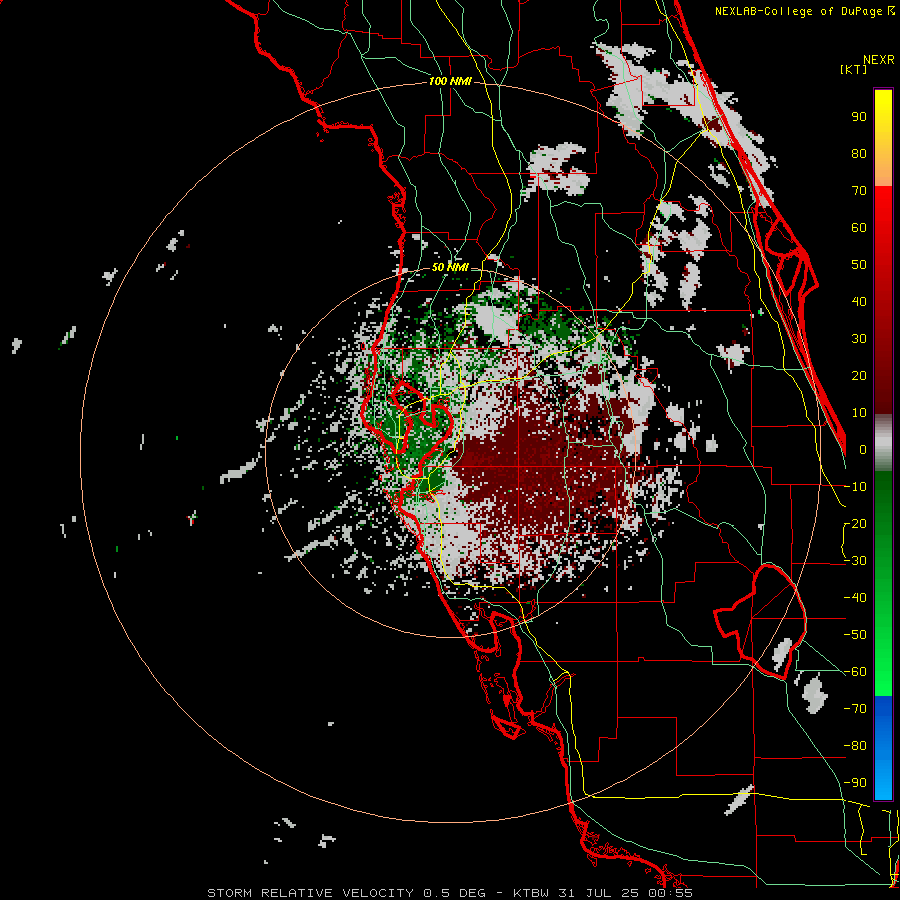The width and height of the screenshot is (900, 900).
Task: Click the positive 50 scale value
Action: [859, 265]
